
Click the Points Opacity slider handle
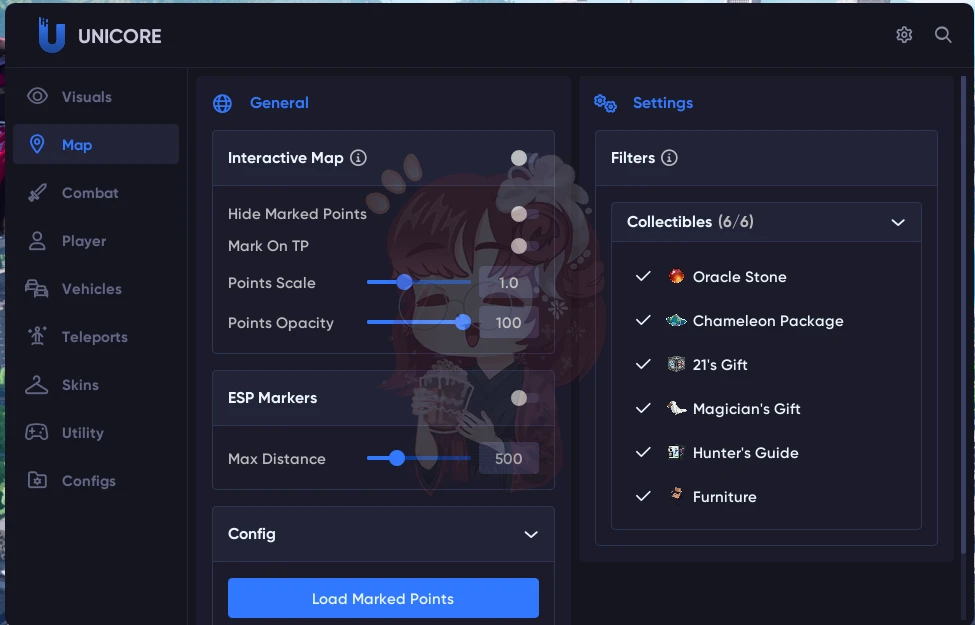463,322
